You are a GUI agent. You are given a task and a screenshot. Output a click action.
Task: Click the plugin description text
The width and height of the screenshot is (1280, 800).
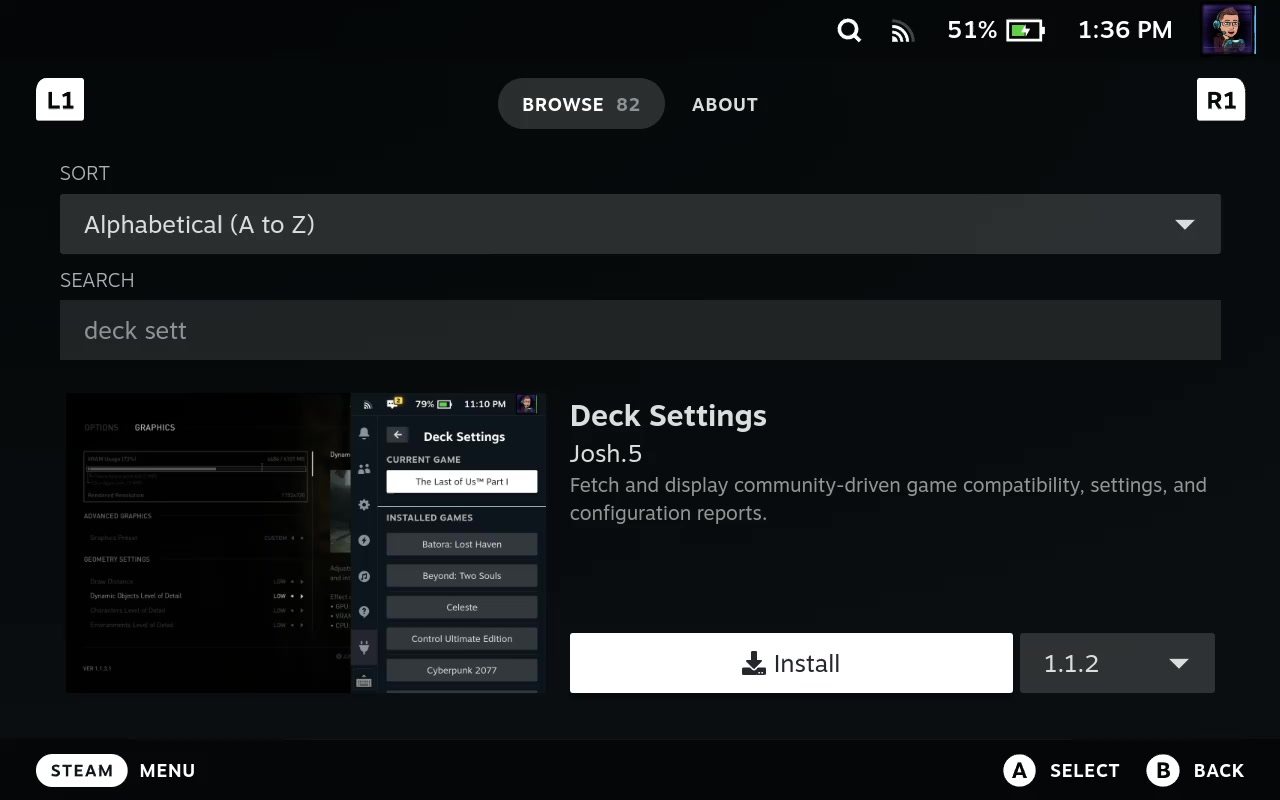pos(888,499)
